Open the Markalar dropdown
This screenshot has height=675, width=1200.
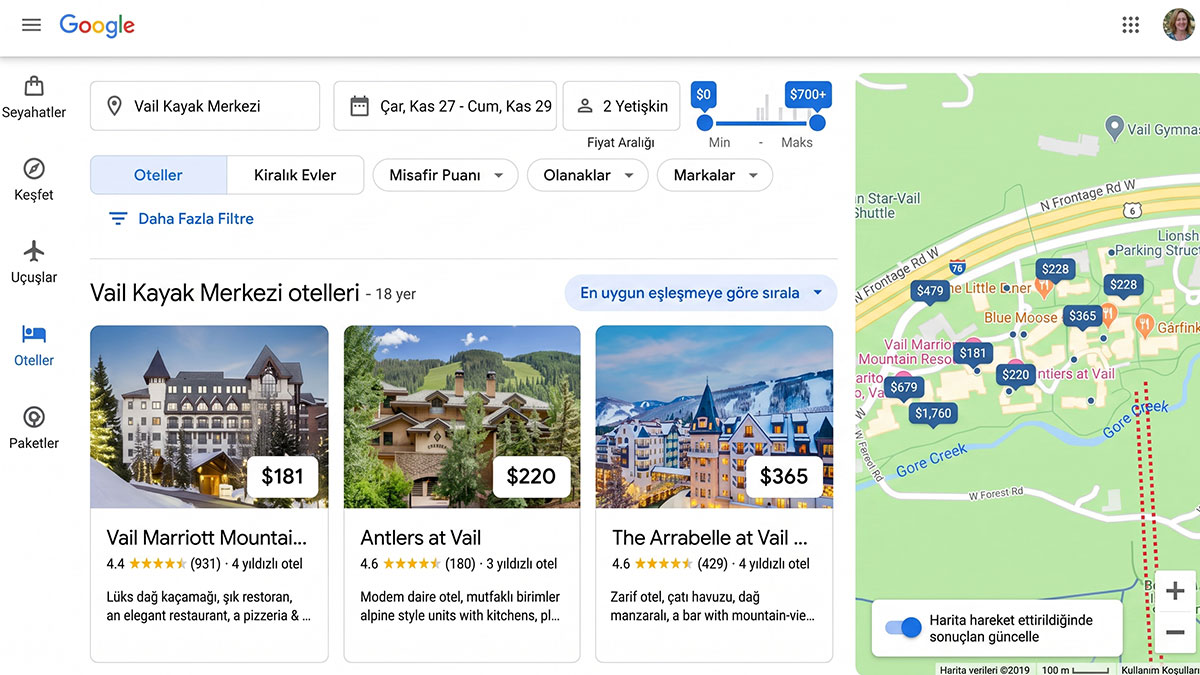pyautogui.click(x=715, y=175)
